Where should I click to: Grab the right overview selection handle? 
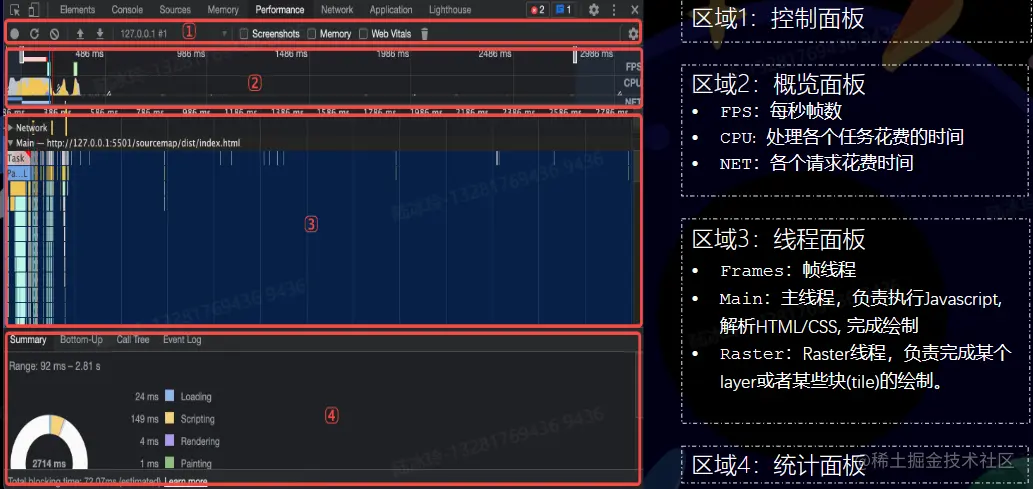[x=575, y=57]
